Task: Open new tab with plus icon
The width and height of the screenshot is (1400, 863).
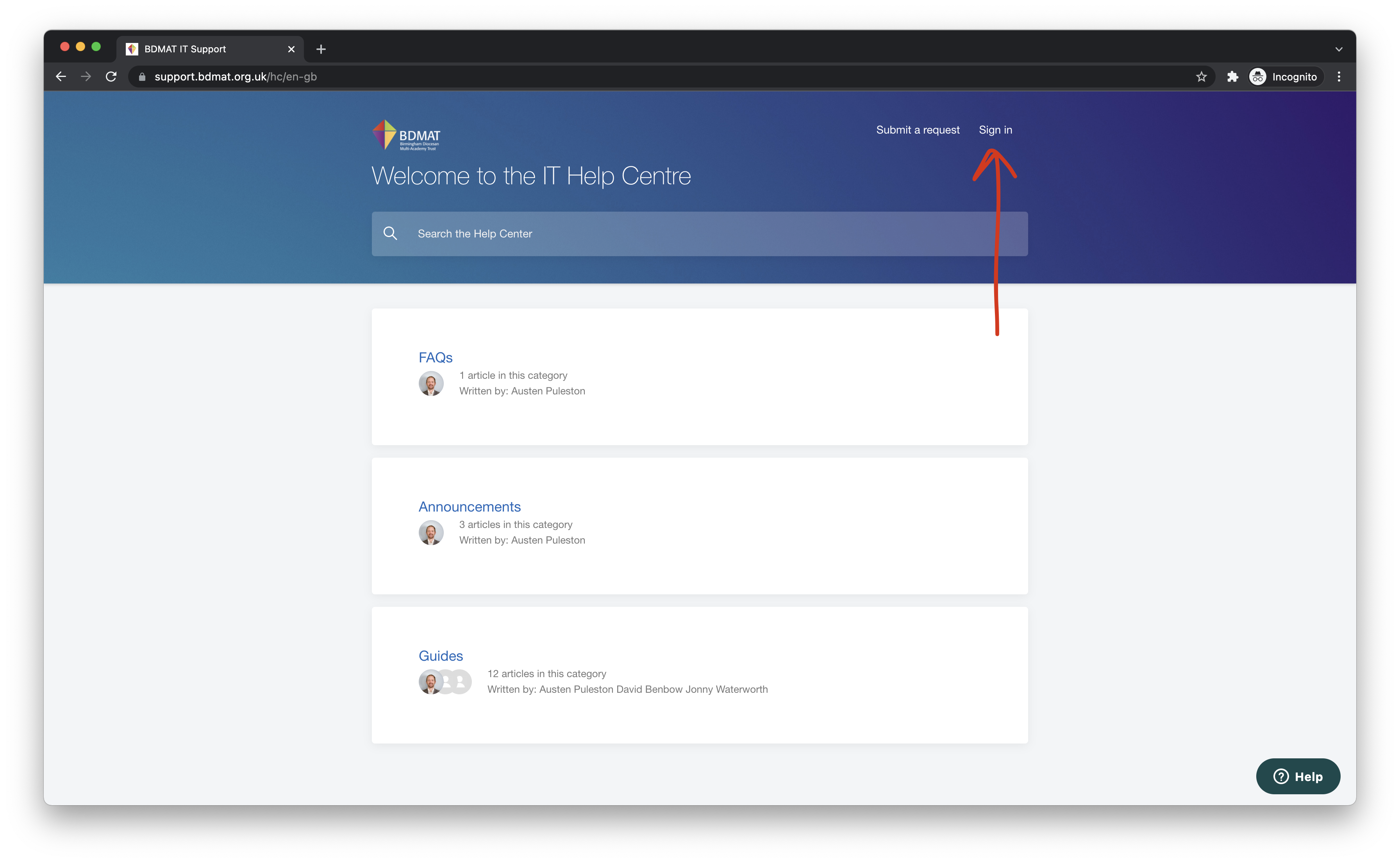Action: point(321,49)
